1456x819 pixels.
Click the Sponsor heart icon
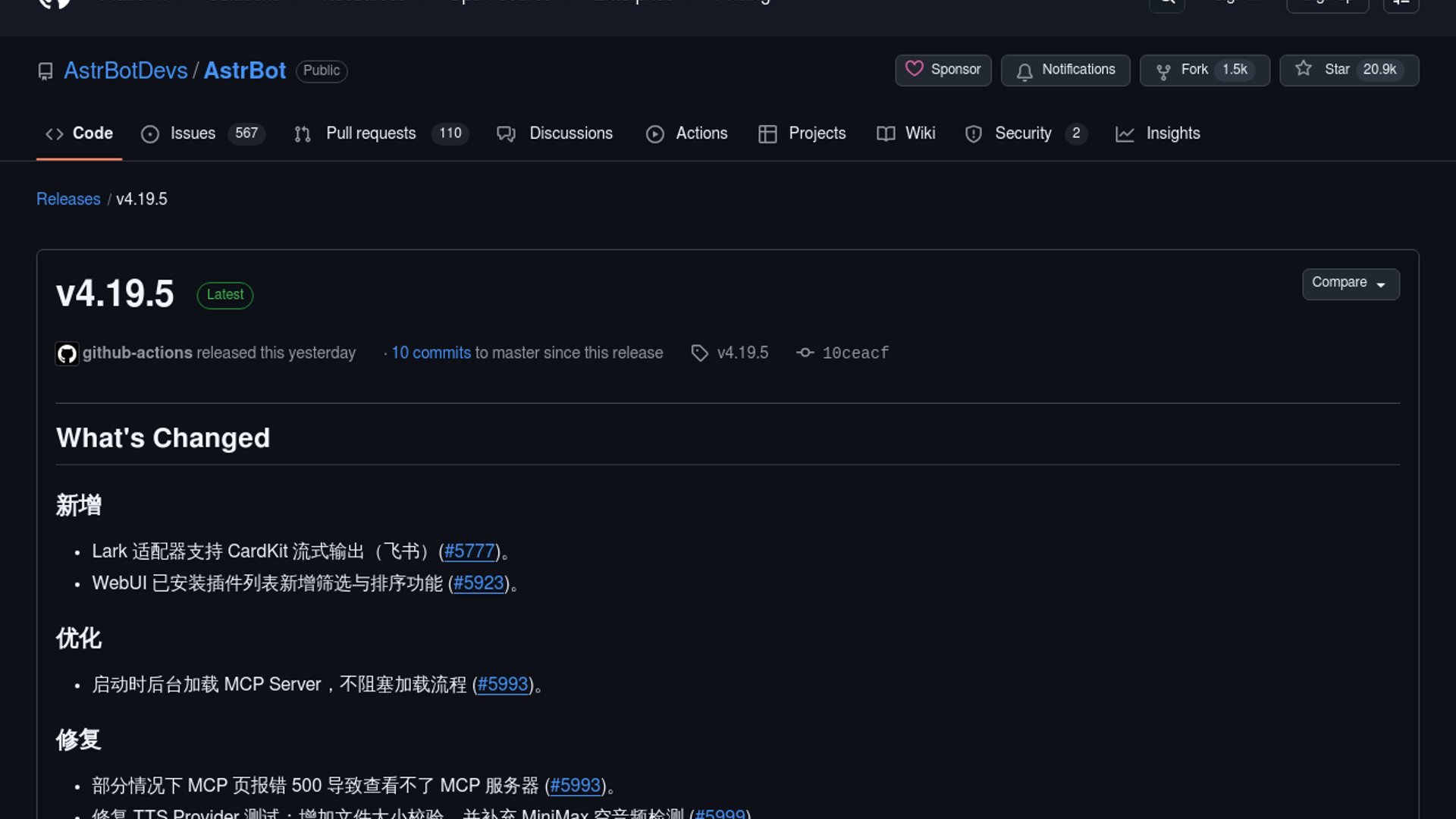coord(914,69)
